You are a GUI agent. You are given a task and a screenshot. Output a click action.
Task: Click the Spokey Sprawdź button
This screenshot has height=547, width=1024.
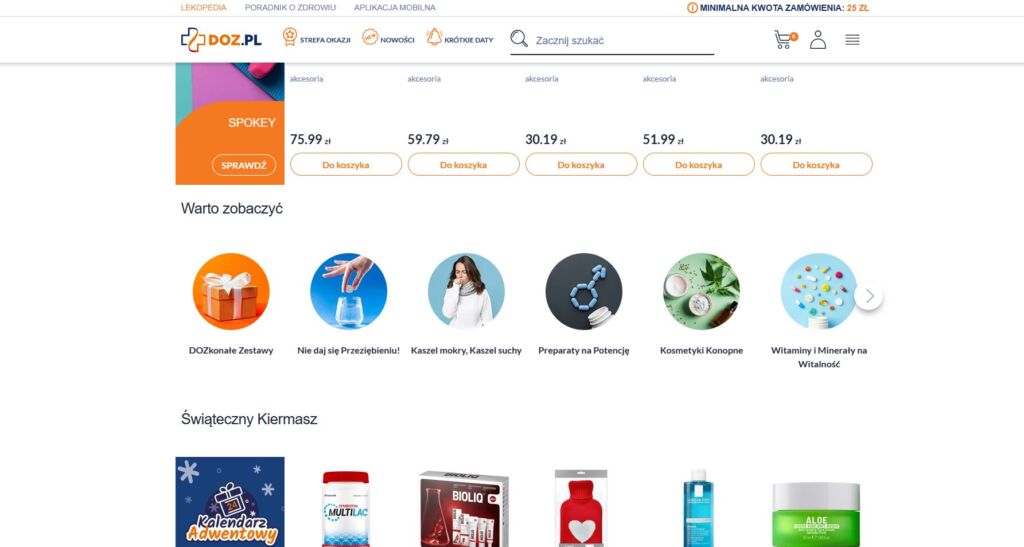coord(244,165)
